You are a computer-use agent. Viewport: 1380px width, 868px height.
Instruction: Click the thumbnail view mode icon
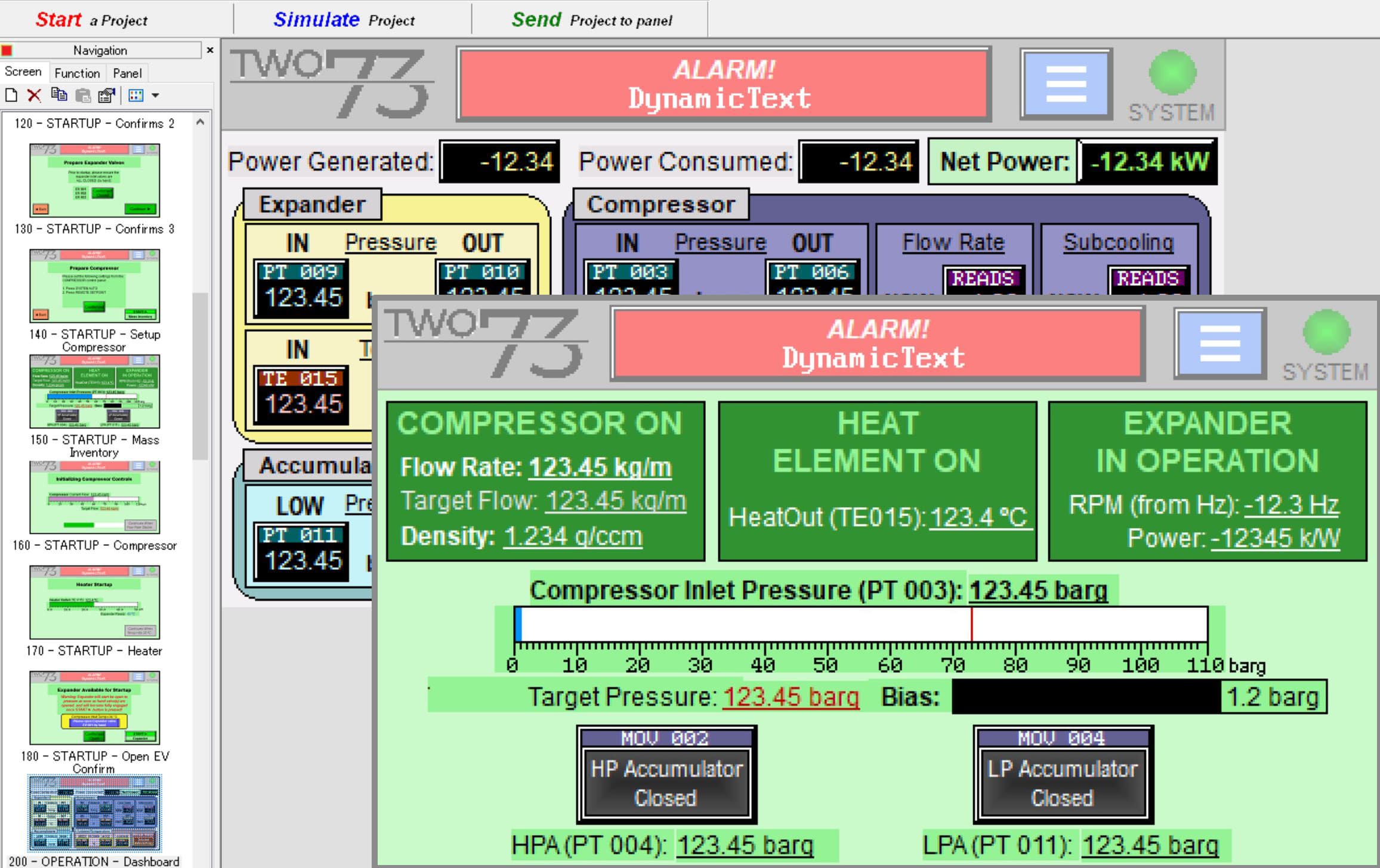click(x=136, y=95)
